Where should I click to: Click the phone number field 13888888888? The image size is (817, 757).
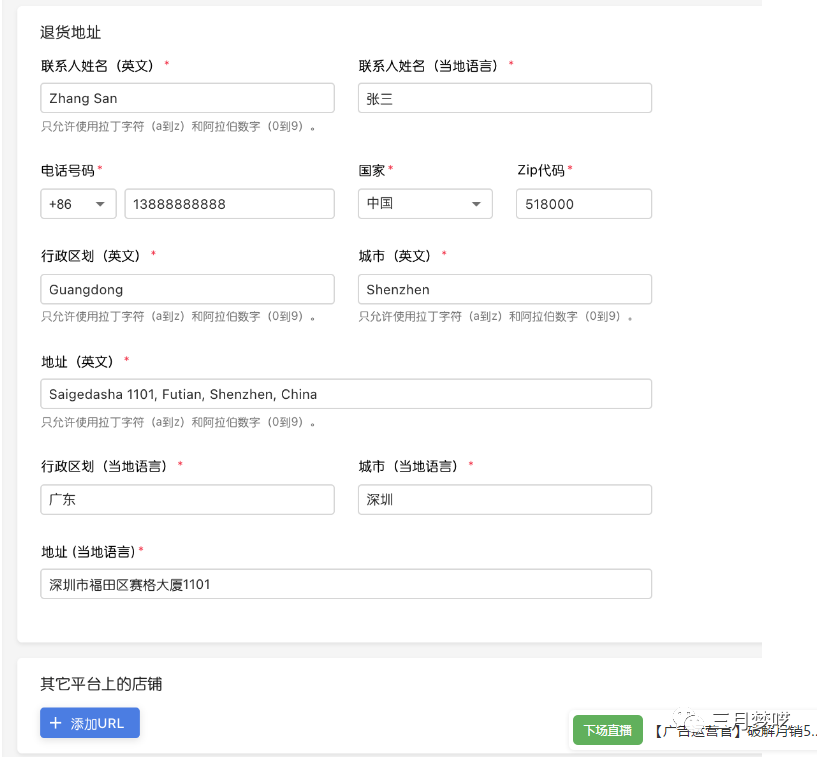tap(229, 204)
